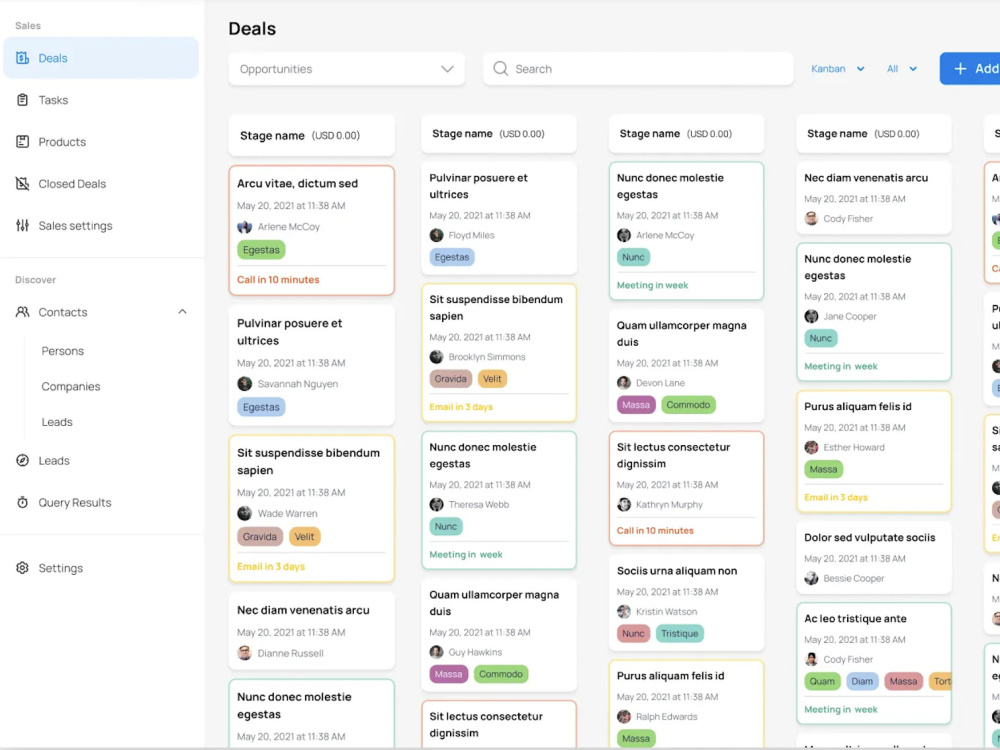Click Dianne Russell's avatar
Viewport: 1000px width, 750px height.
click(244, 653)
